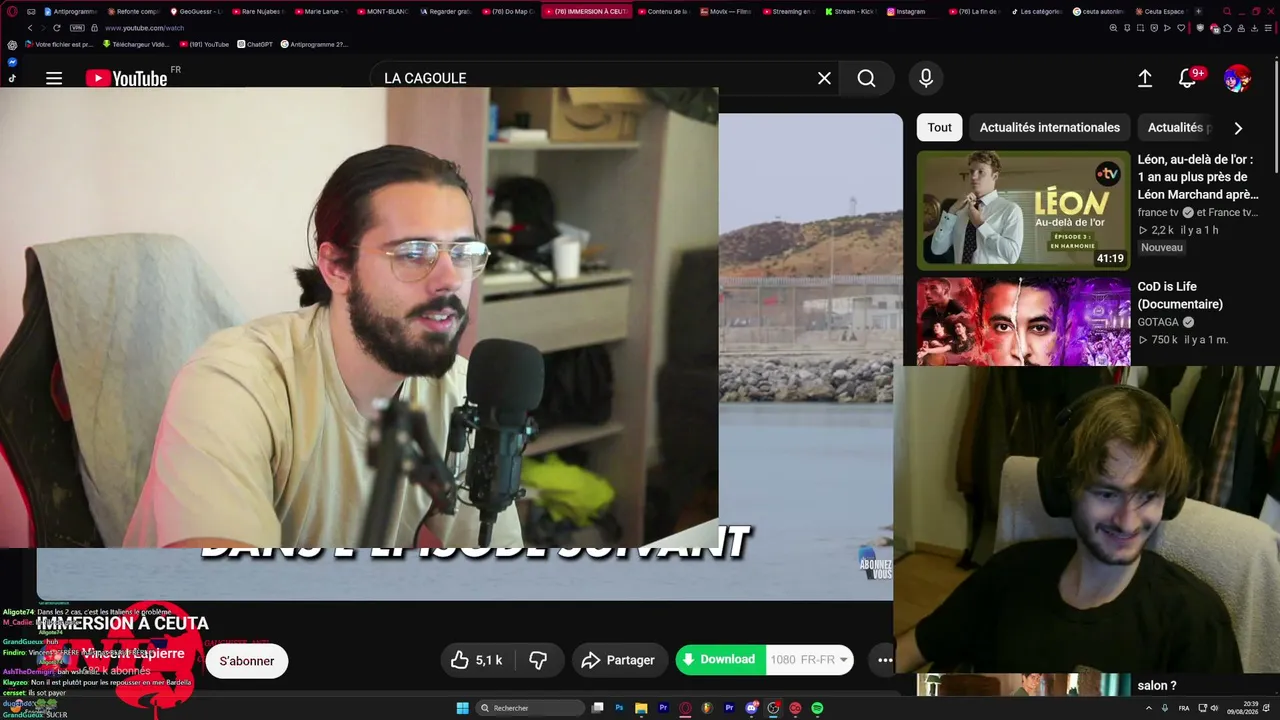Open the browser sidebar Messenger icon
Image resolution: width=1280 pixels, height=720 pixels.
(12, 62)
